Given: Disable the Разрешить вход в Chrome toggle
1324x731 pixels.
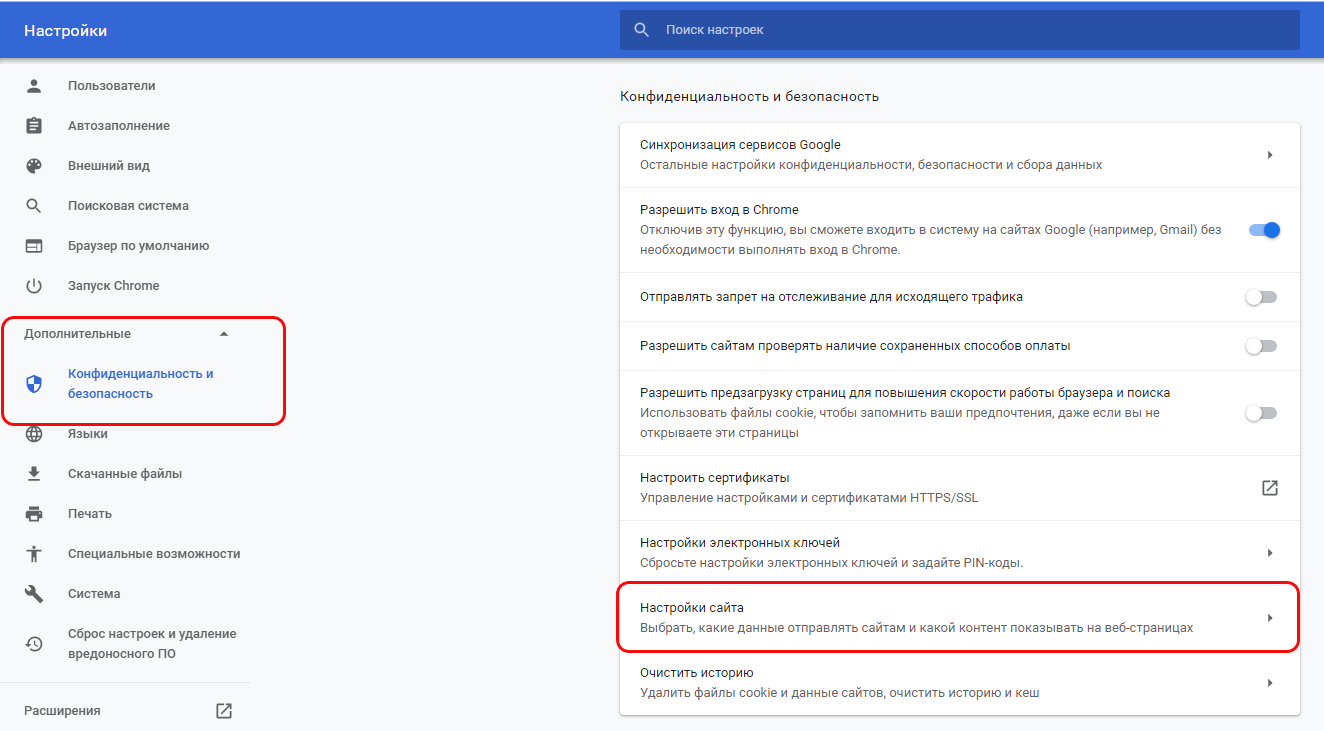Looking at the screenshot, I should pos(1263,230).
